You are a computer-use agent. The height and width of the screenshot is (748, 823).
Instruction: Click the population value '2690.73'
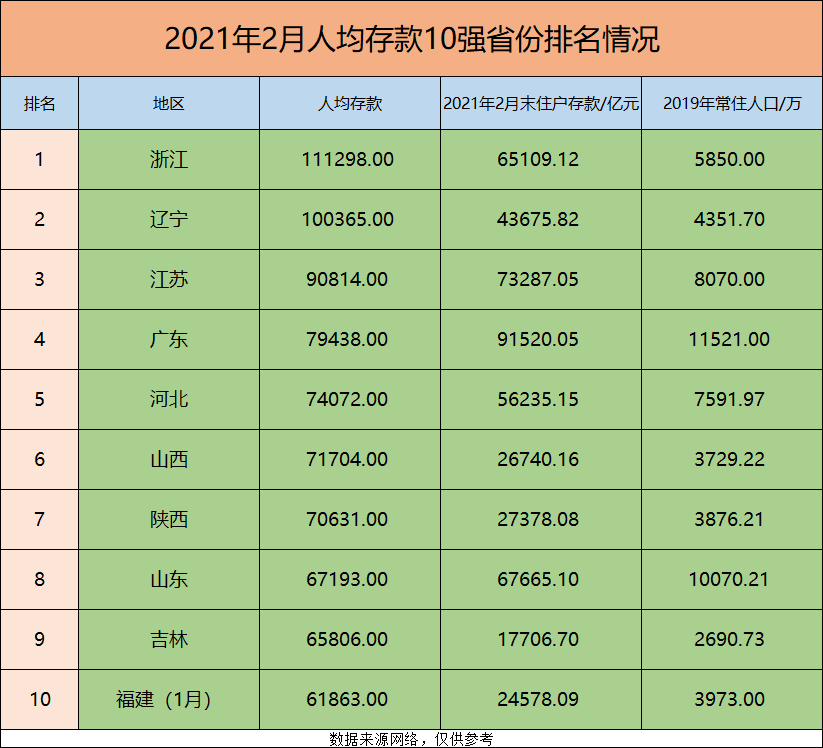point(730,639)
